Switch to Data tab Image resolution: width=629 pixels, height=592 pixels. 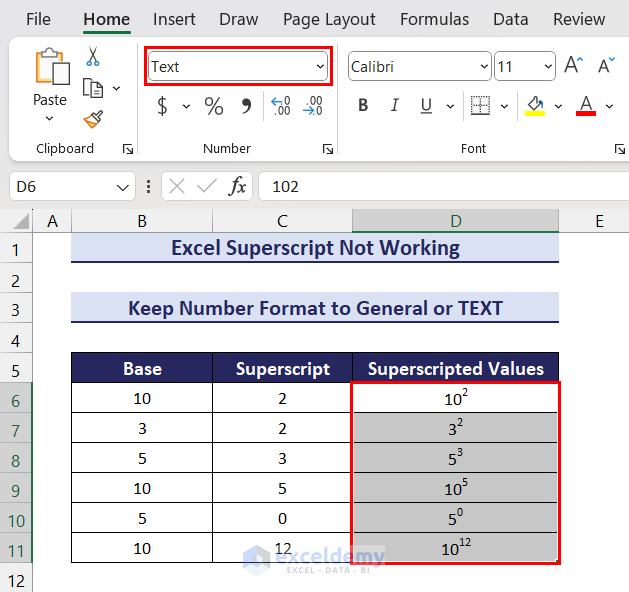click(x=511, y=19)
